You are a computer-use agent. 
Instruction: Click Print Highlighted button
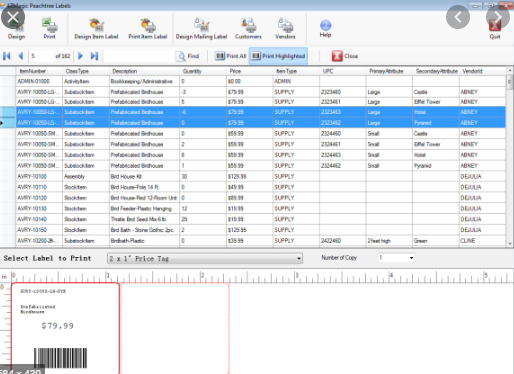[x=278, y=56]
